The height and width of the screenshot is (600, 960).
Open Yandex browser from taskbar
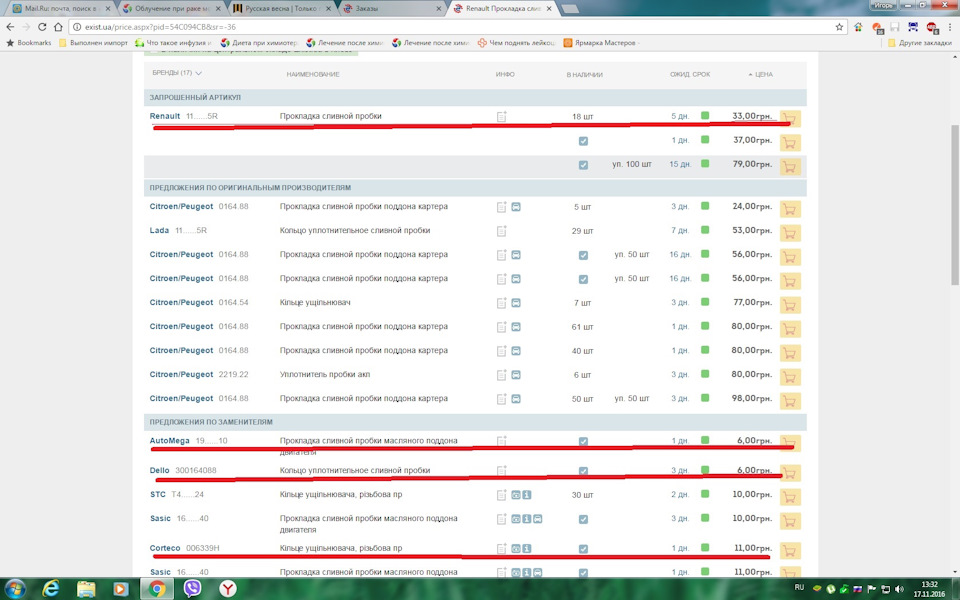click(x=228, y=589)
